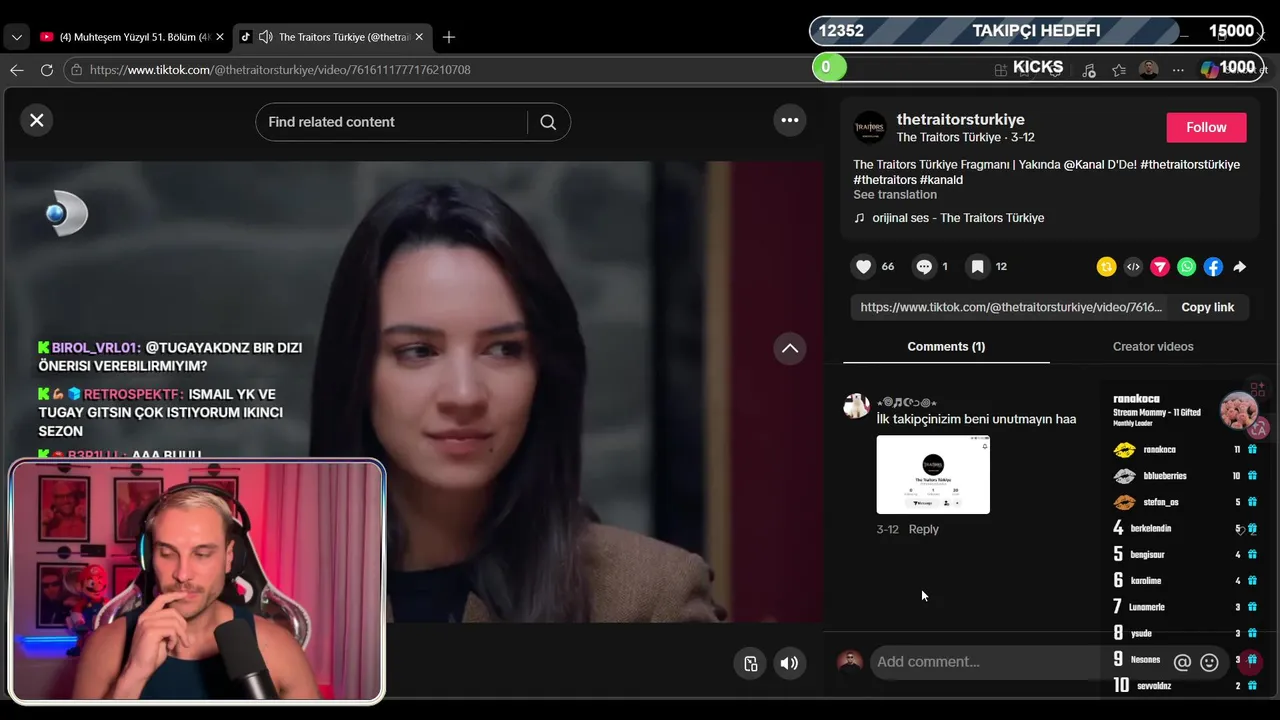
Task: Mute tab audio via tab speaker icon
Action: click(x=265, y=37)
